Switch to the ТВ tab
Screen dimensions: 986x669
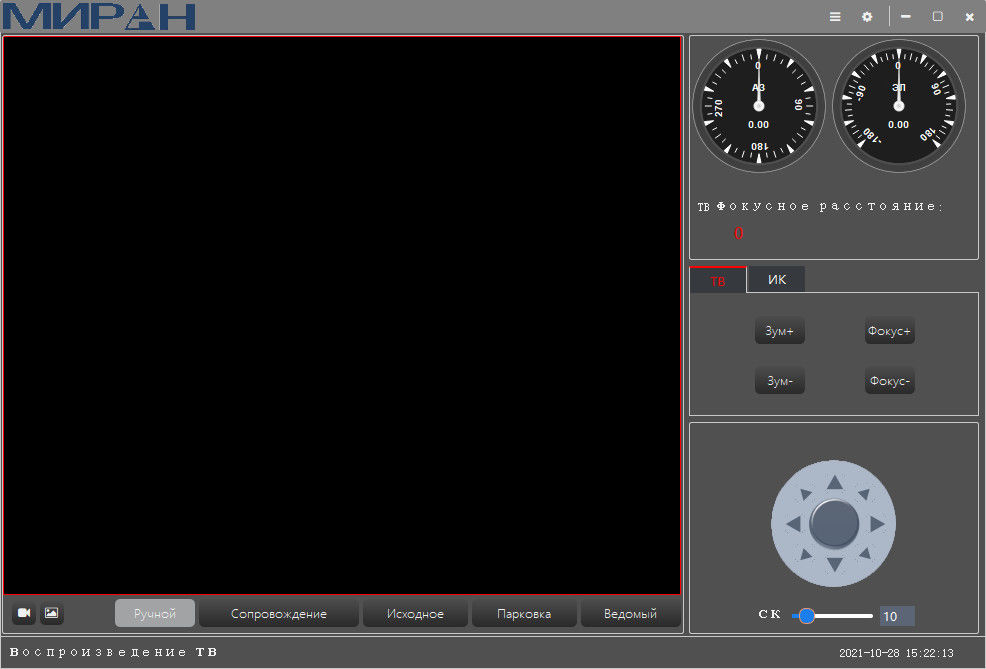tap(718, 281)
